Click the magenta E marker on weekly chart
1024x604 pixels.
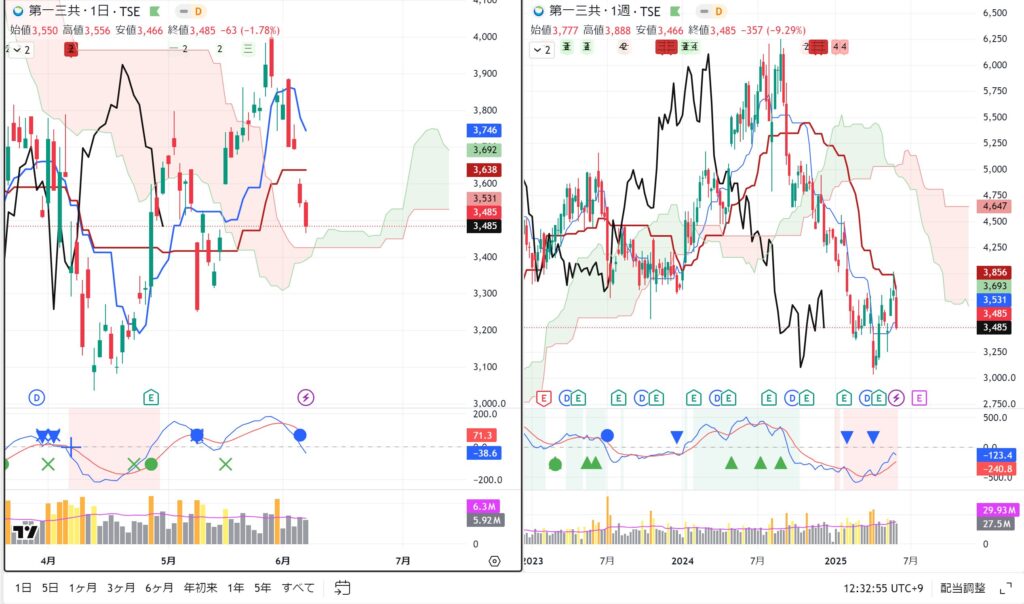coord(919,398)
